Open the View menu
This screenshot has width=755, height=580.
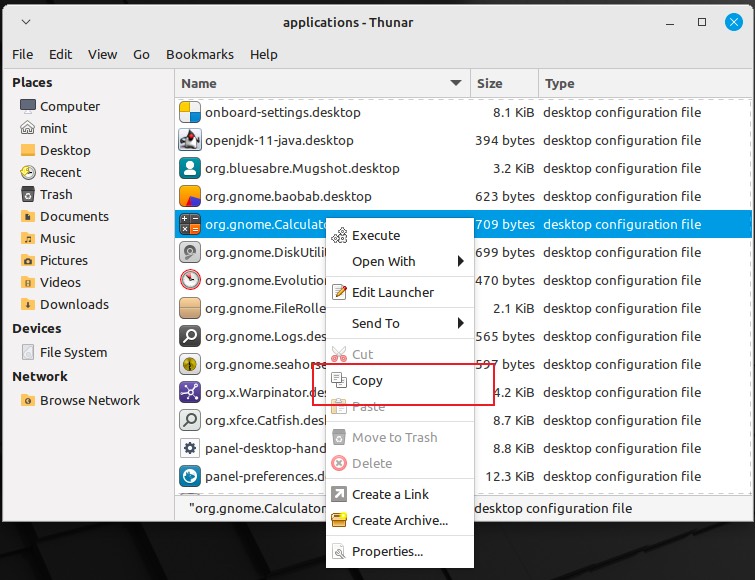[103, 54]
